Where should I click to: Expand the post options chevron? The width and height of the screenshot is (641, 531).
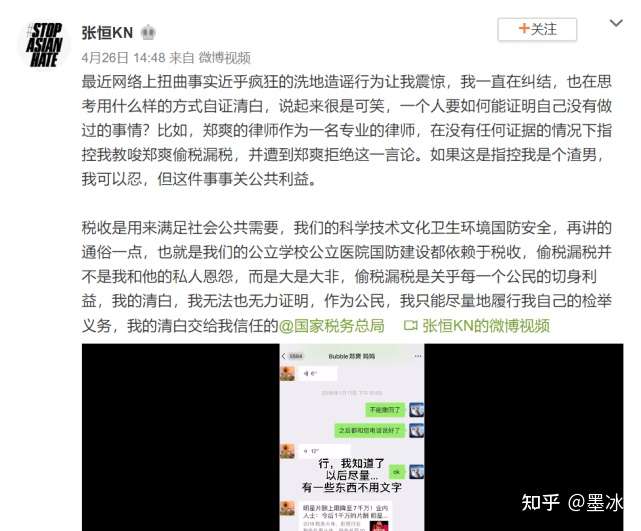[616, 23]
